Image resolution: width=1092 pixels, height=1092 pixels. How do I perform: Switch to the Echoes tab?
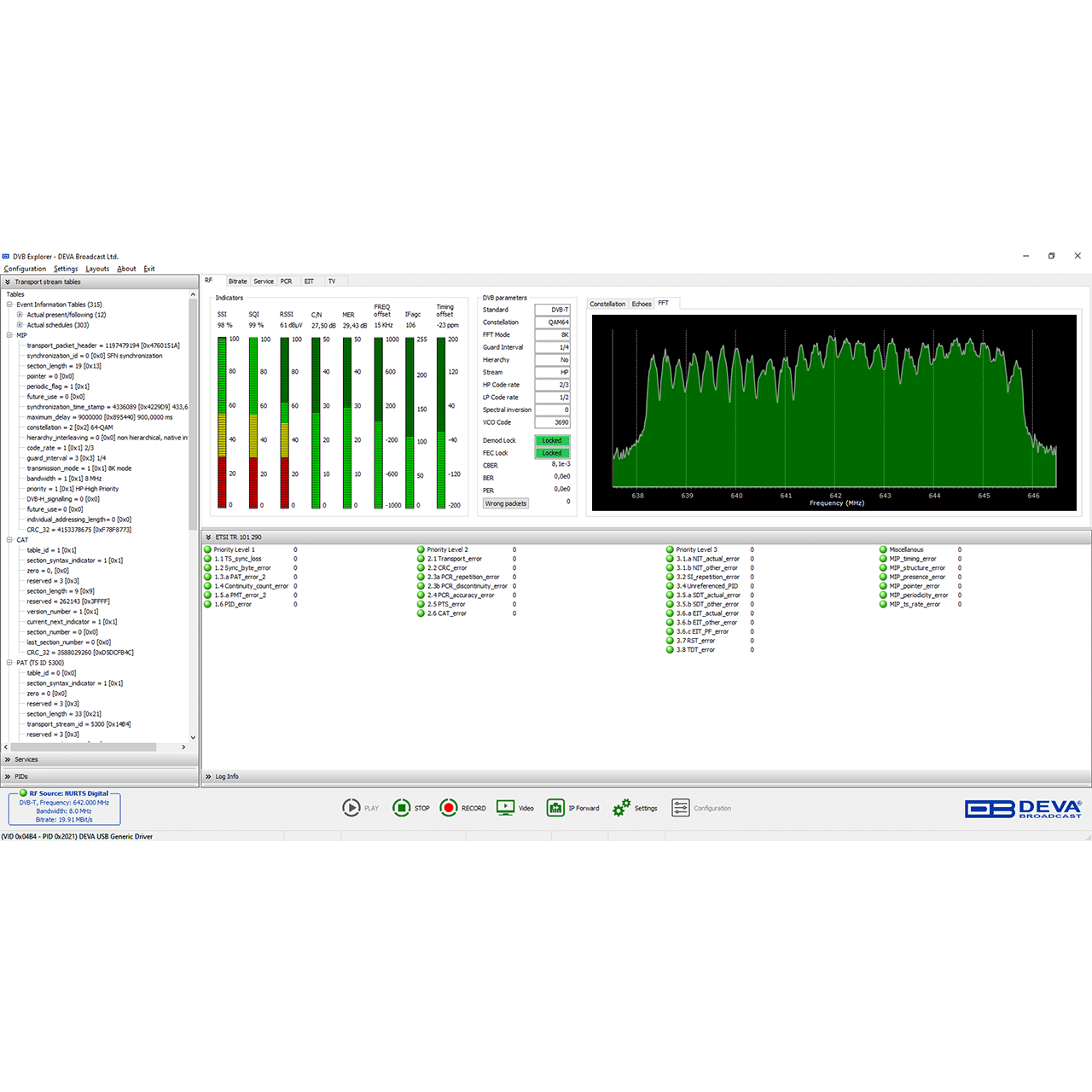tap(642, 304)
